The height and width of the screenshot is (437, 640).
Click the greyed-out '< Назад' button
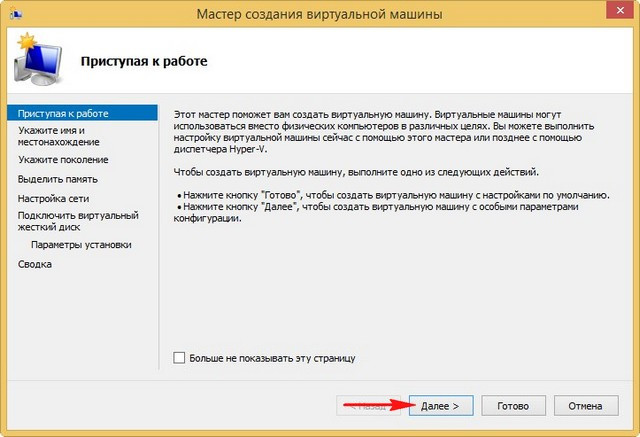pyautogui.click(x=369, y=406)
